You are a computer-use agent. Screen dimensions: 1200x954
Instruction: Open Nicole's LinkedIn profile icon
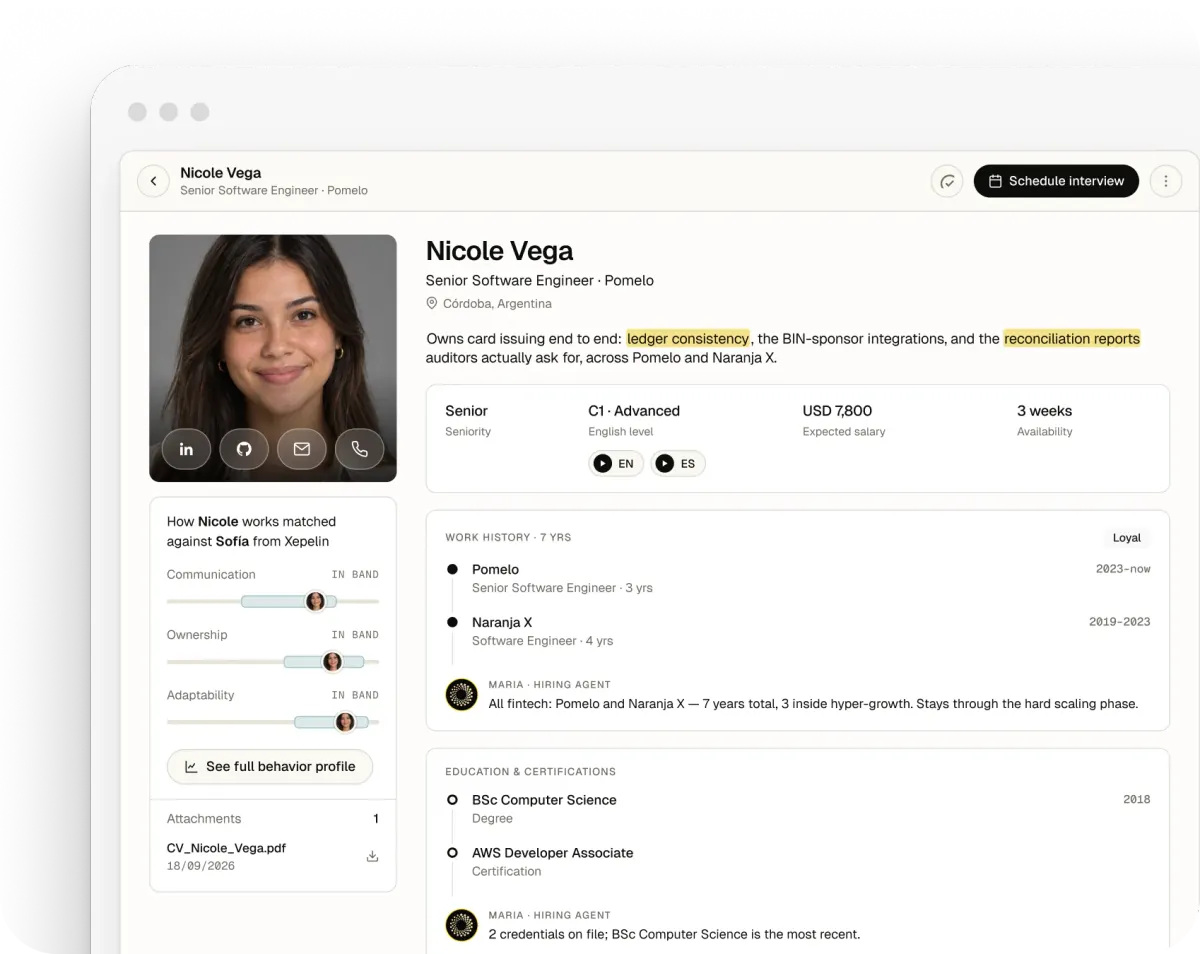[186, 449]
